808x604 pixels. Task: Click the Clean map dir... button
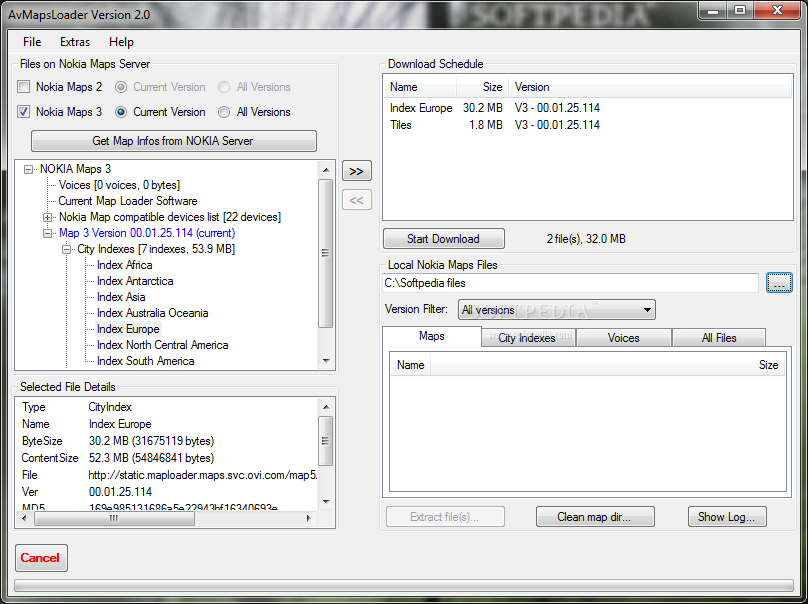[595, 517]
